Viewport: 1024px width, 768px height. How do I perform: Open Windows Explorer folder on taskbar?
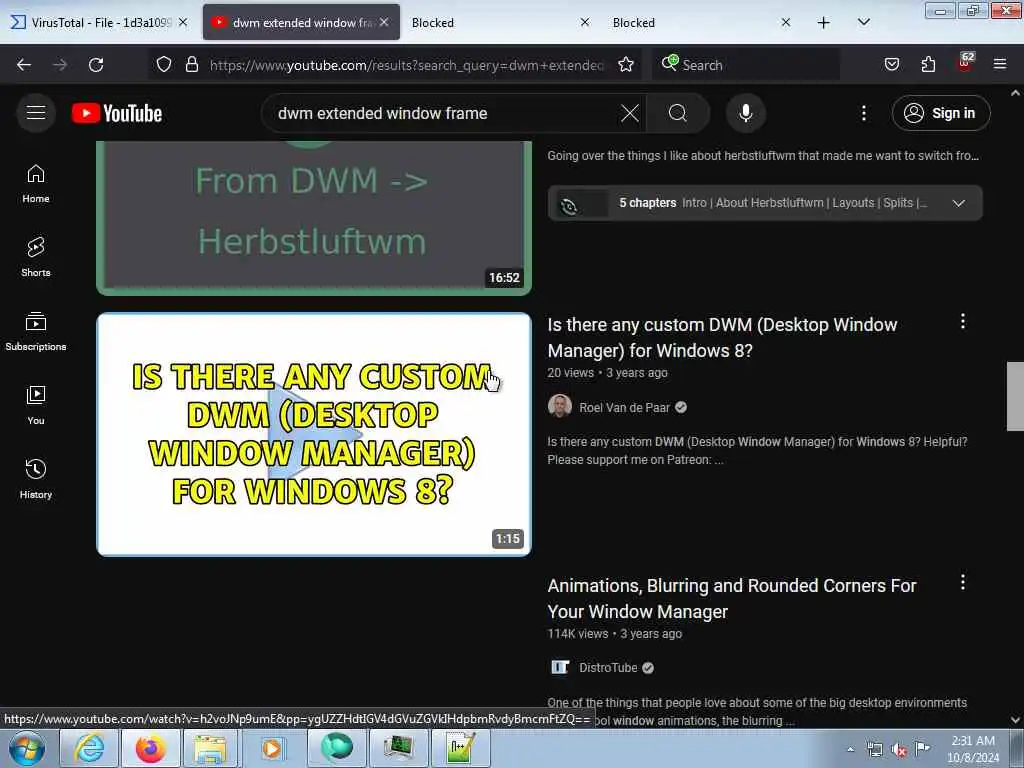211,749
